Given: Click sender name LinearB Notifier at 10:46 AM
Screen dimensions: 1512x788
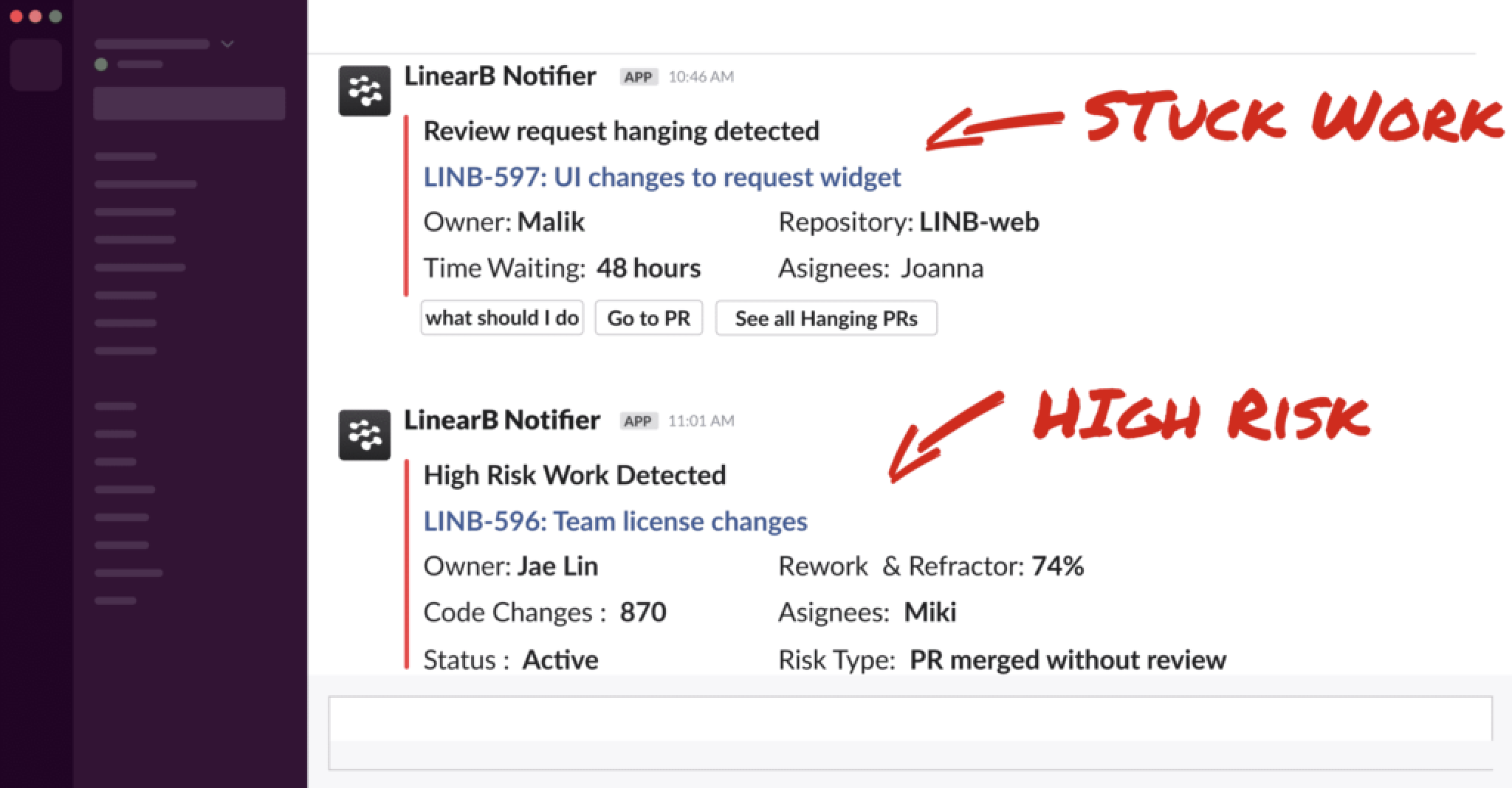Looking at the screenshot, I should (x=500, y=76).
